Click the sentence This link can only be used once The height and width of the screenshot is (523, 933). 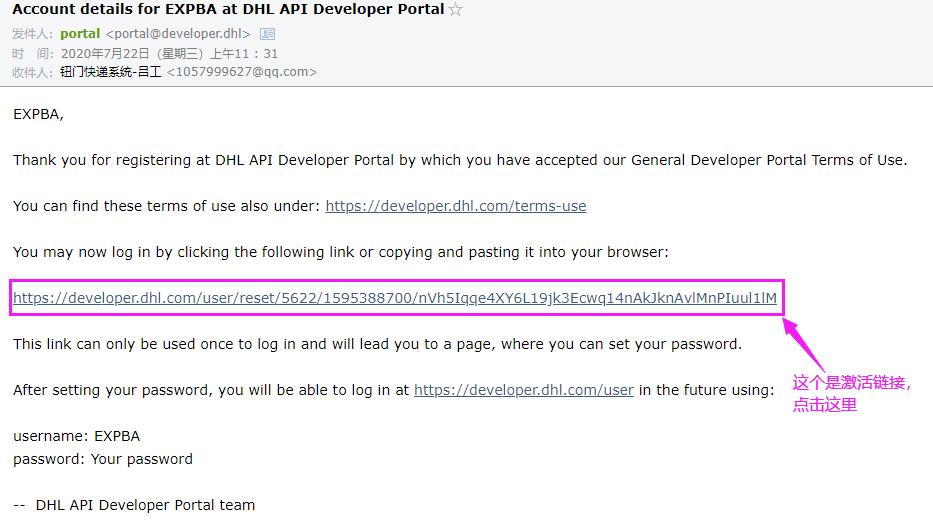(377, 344)
